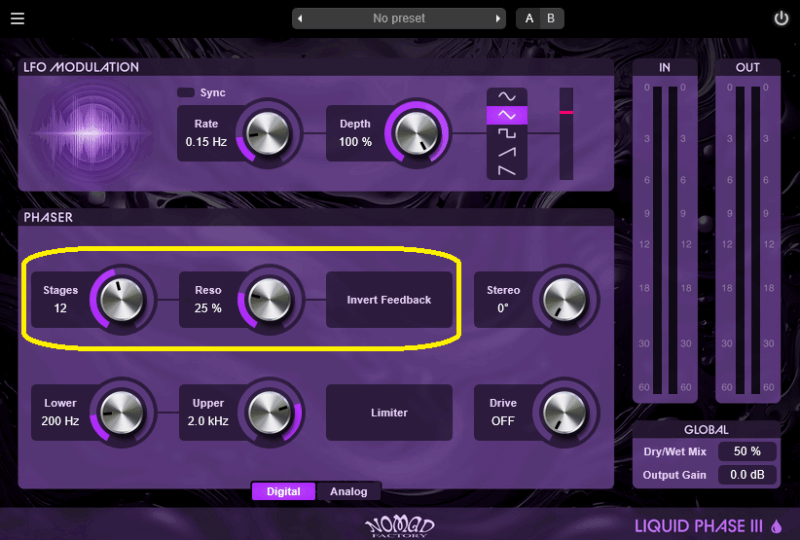This screenshot has height=540, width=800.
Task: Click the Stages 12 value
Action: tap(60, 308)
